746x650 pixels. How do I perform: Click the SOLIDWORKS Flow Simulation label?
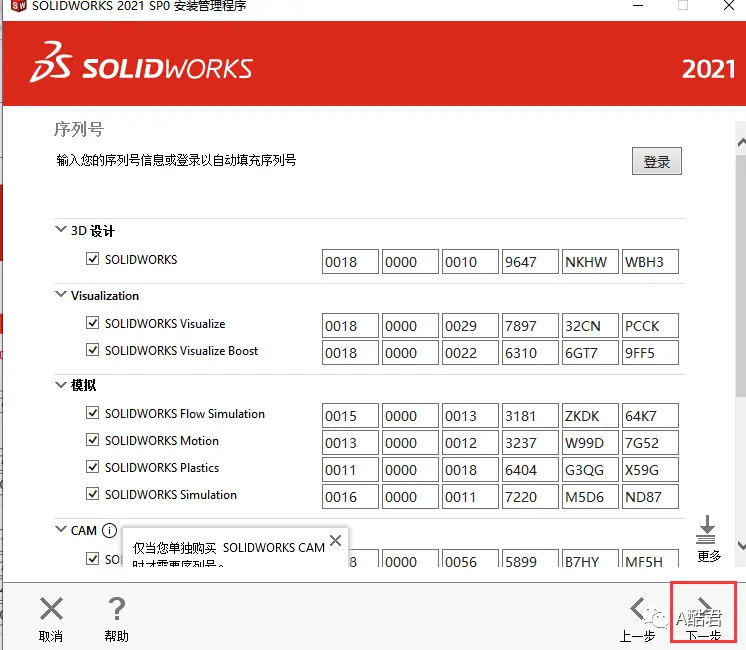pyautogui.click(x=185, y=414)
